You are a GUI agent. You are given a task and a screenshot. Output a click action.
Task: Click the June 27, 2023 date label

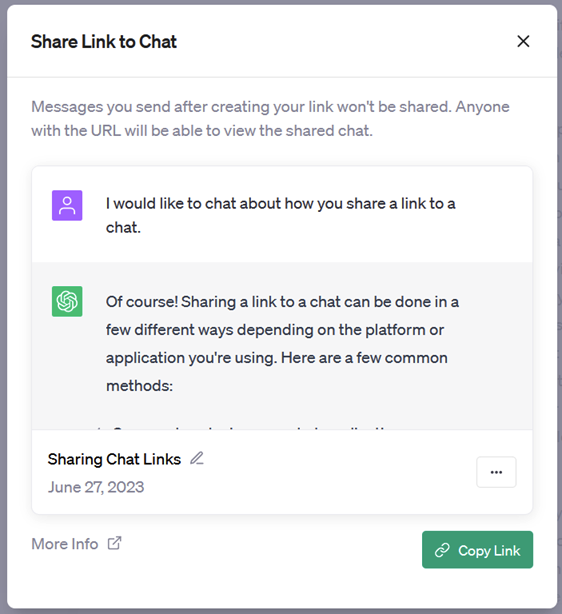(x=96, y=487)
